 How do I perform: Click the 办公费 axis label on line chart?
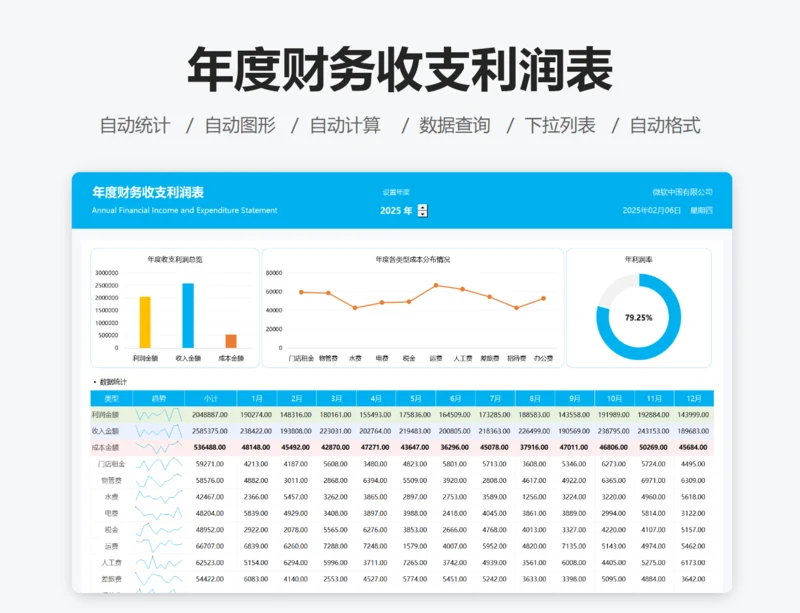(x=543, y=358)
